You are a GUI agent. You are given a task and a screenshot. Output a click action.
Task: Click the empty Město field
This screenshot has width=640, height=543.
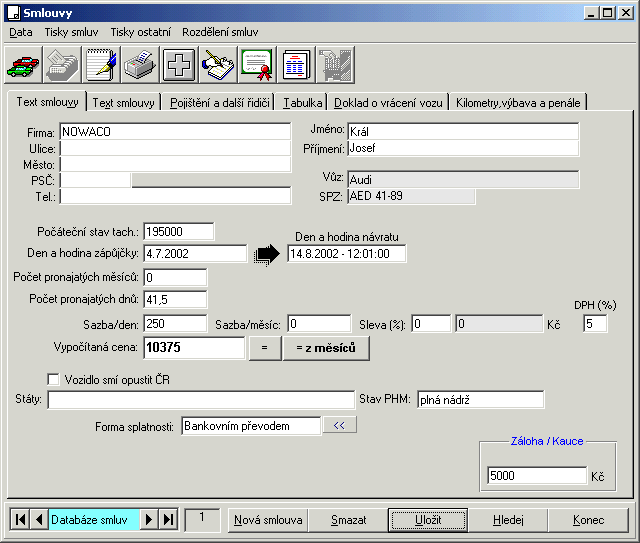pos(176,164)
